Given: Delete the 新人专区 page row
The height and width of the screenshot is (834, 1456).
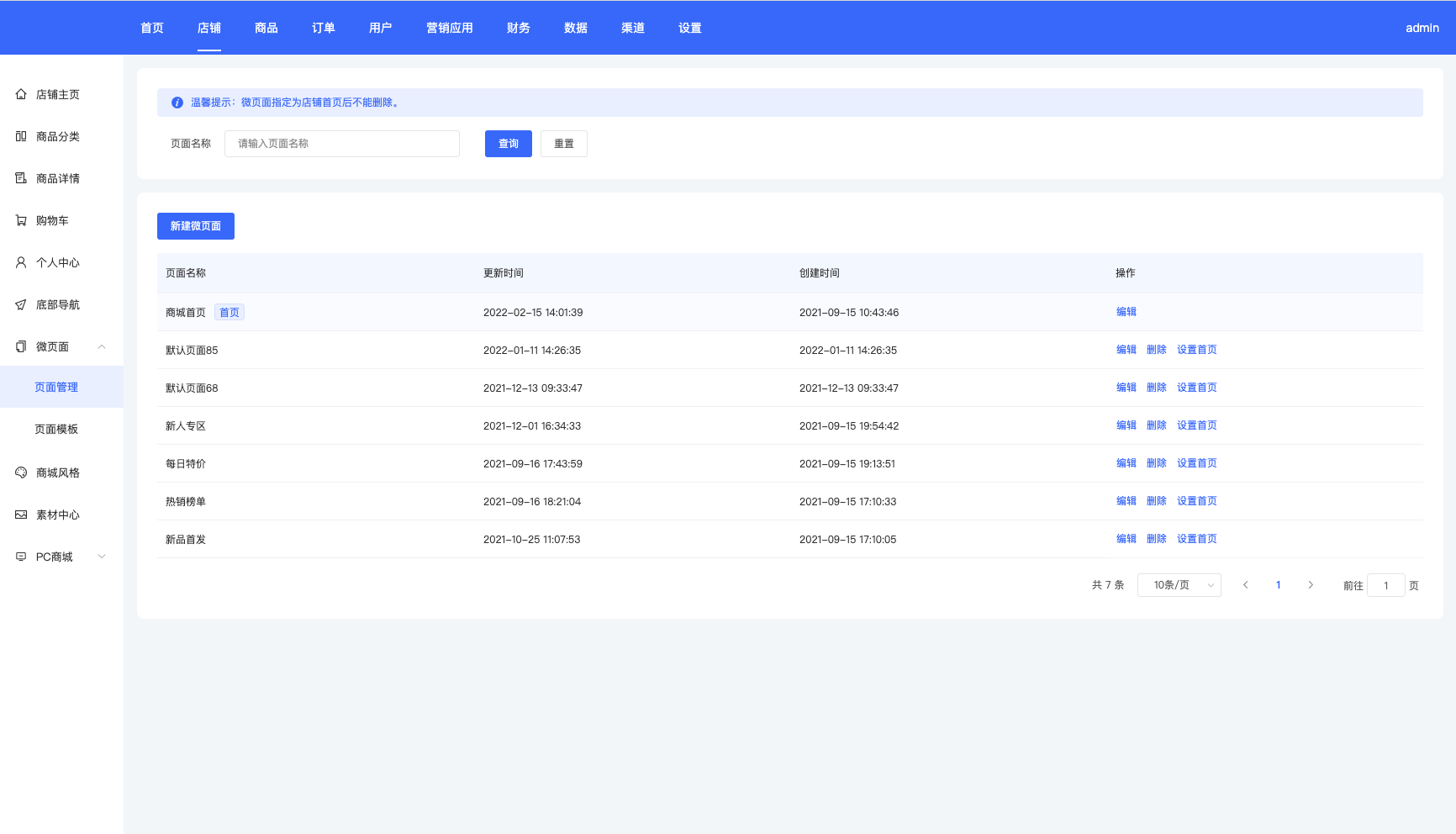Looking at the screenshot, I should tap(1156, 425).
